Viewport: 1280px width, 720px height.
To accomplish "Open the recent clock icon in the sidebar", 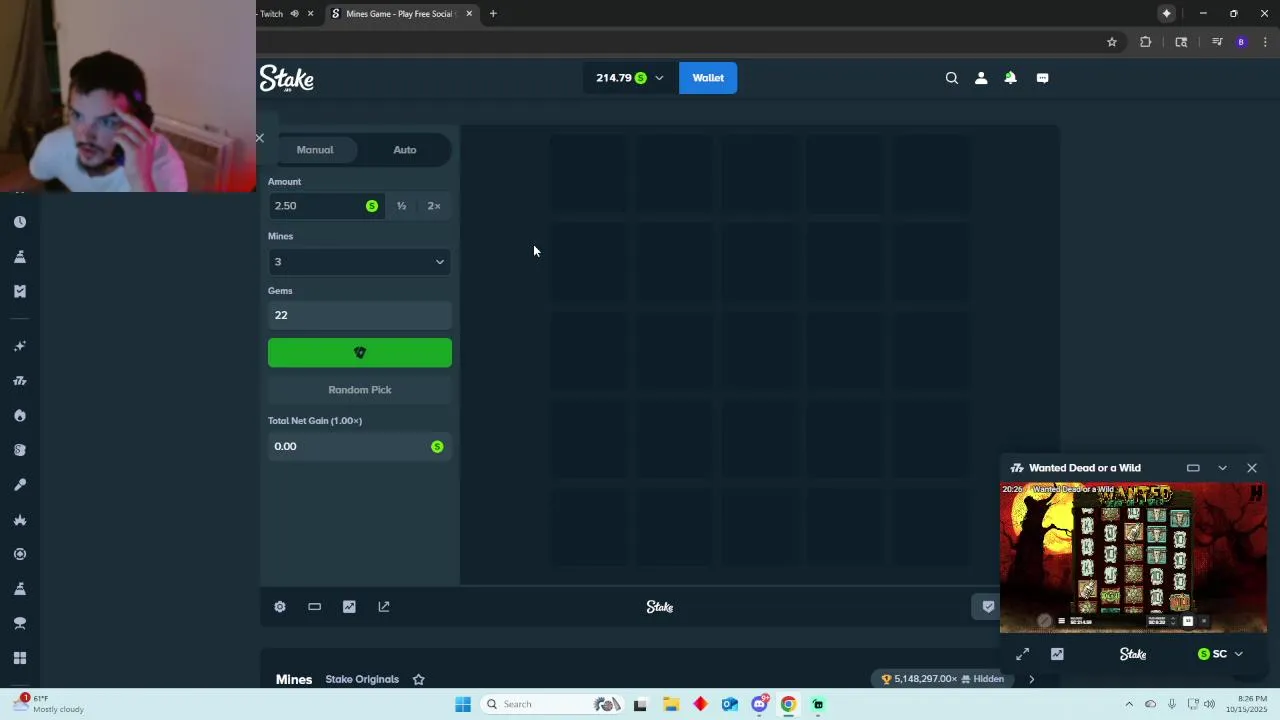I will point(19,222).
